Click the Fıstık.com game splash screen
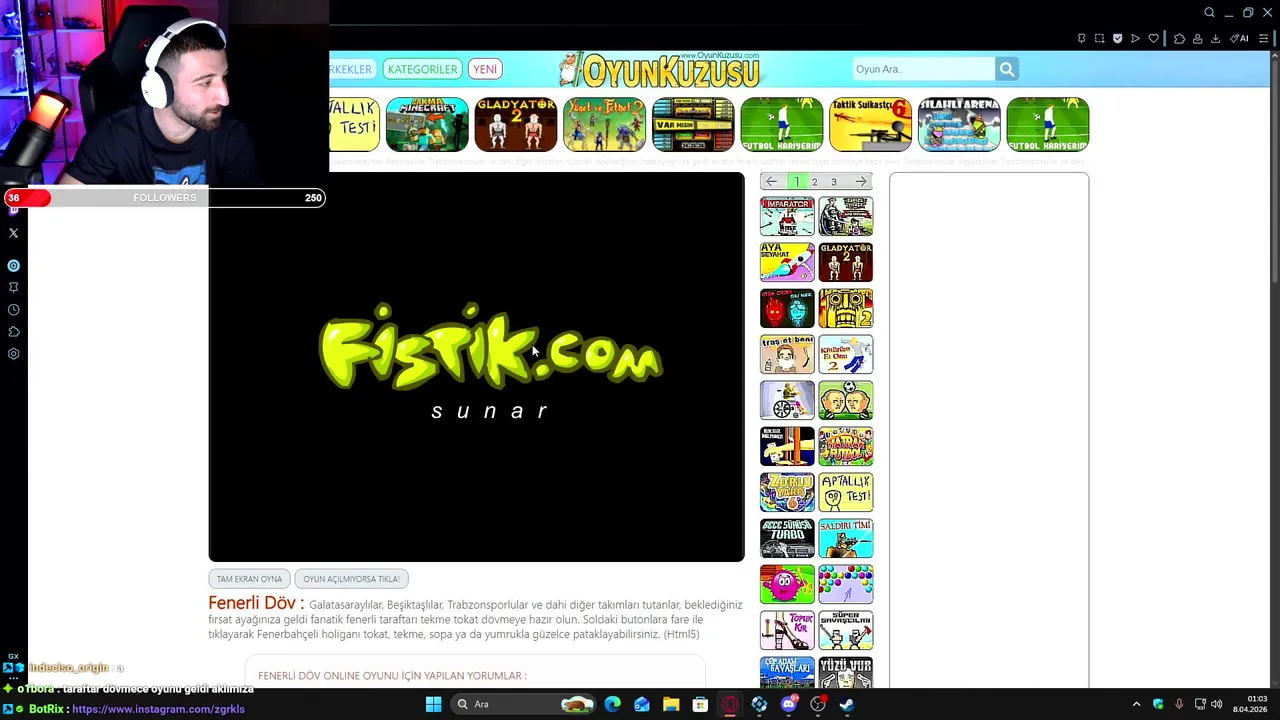This screenshot has width=1280, height=720. coord(476,367)
